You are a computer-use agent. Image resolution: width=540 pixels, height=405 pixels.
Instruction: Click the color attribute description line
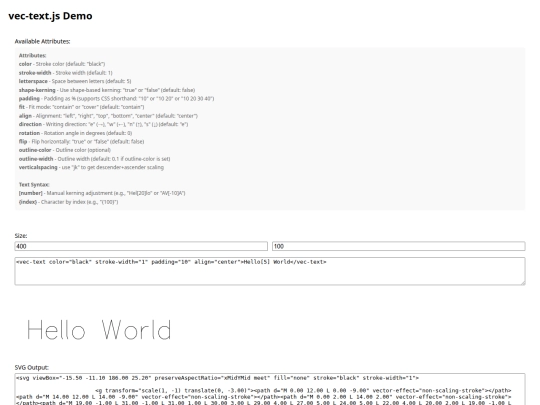[x=62, y=64]
